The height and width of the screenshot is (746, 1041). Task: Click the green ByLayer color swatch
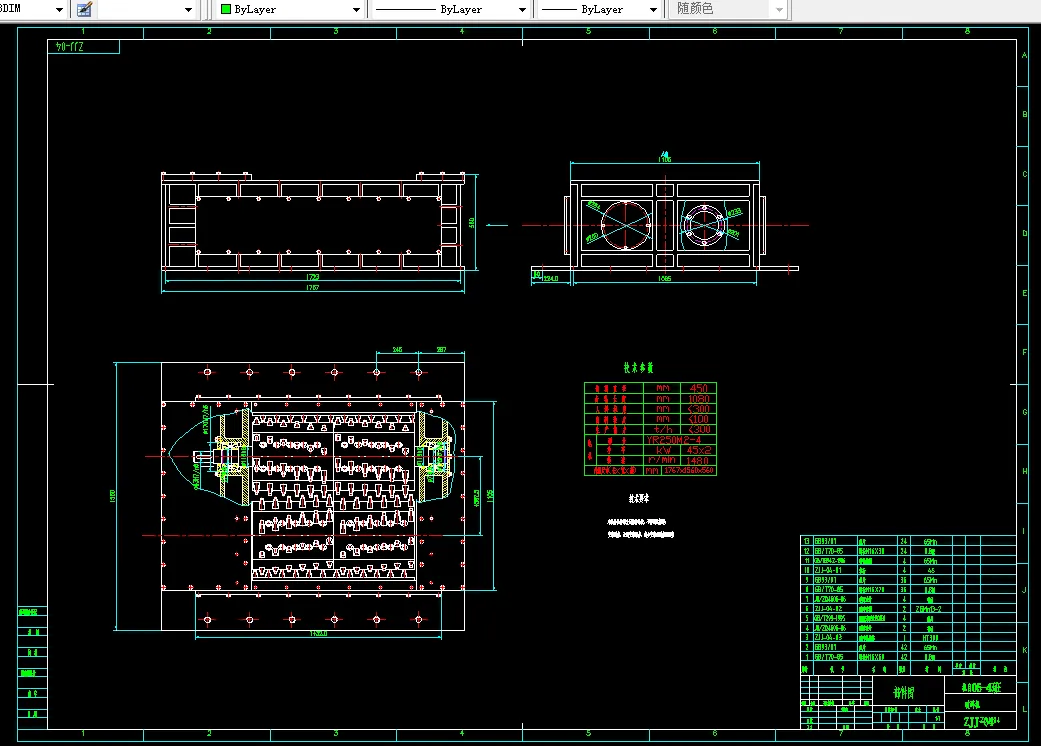226,9
